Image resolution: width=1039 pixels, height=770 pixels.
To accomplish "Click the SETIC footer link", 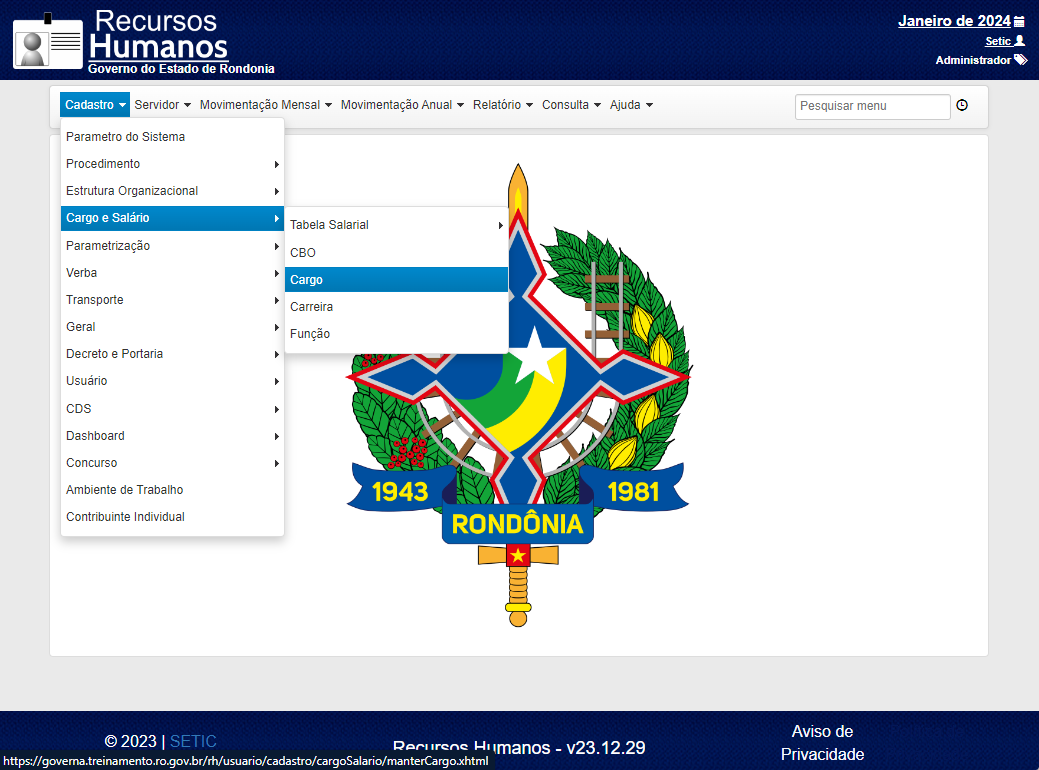I will [193, 741].
